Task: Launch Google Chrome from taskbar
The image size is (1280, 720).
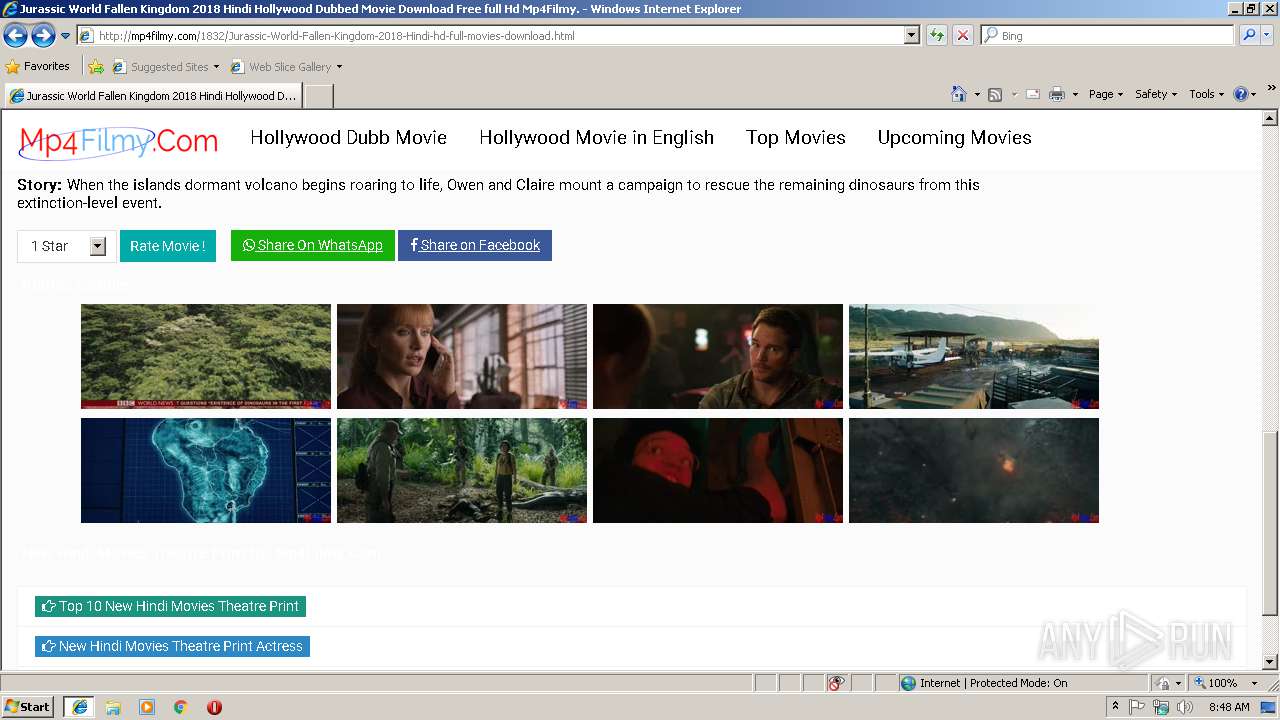Action: point(181,707)
